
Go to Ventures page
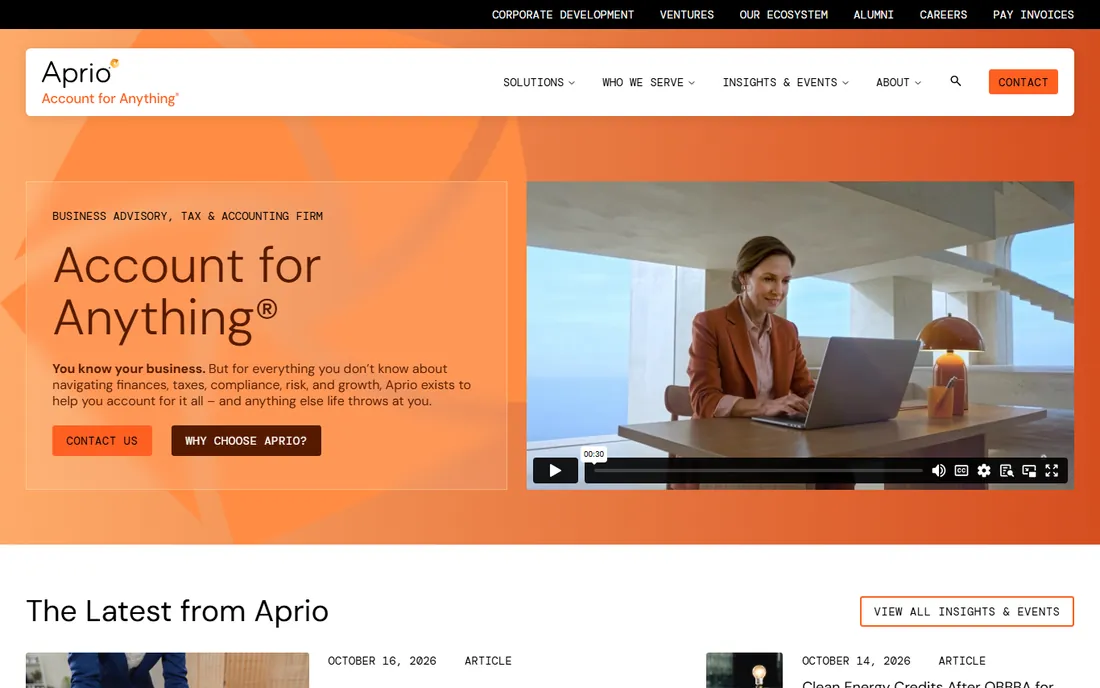(686, 14)
